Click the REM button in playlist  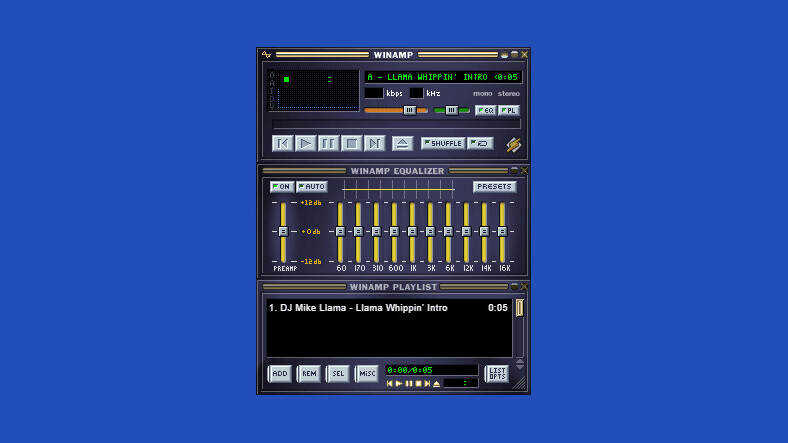pos(309,373)
